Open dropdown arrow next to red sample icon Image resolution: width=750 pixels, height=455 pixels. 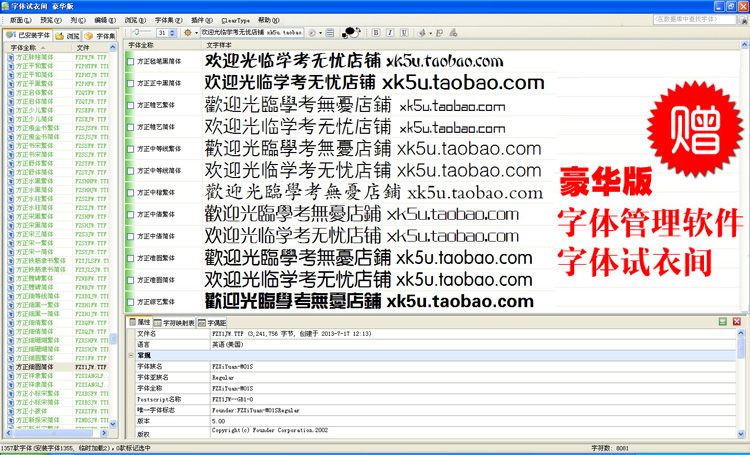click(320, 33)
